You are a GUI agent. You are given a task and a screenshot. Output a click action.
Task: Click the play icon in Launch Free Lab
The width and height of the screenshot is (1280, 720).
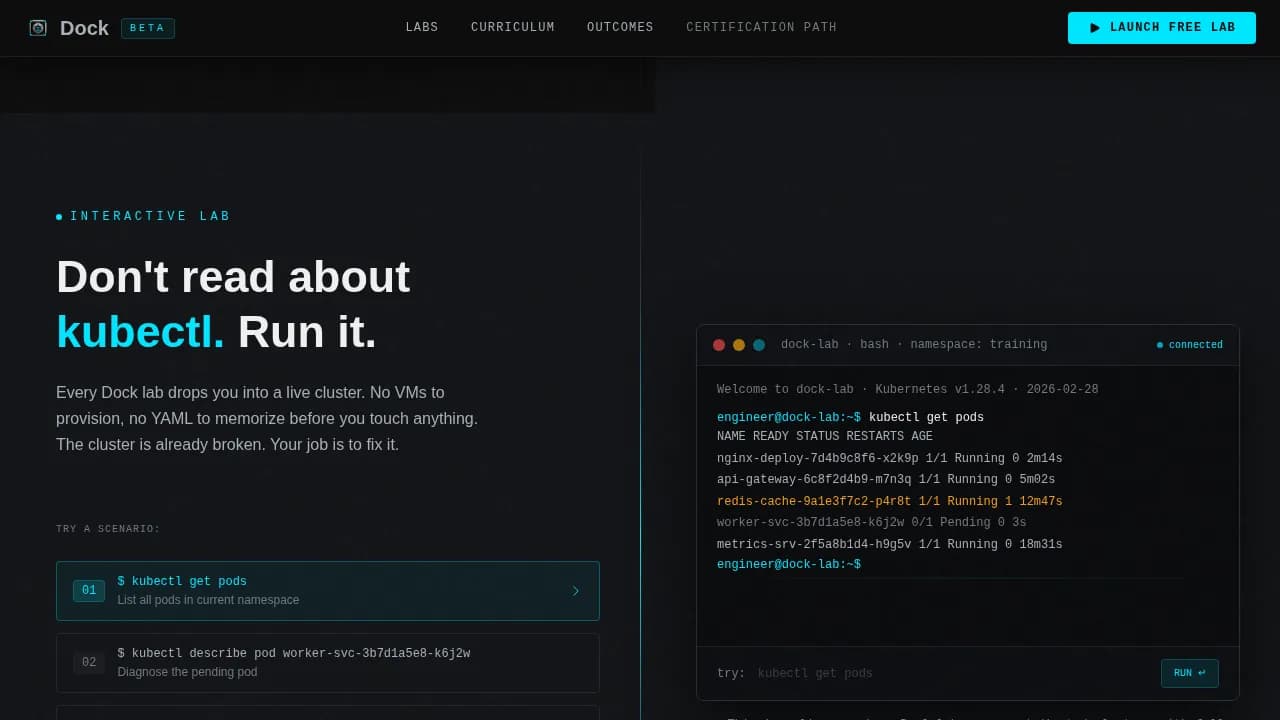(1095, 28)
